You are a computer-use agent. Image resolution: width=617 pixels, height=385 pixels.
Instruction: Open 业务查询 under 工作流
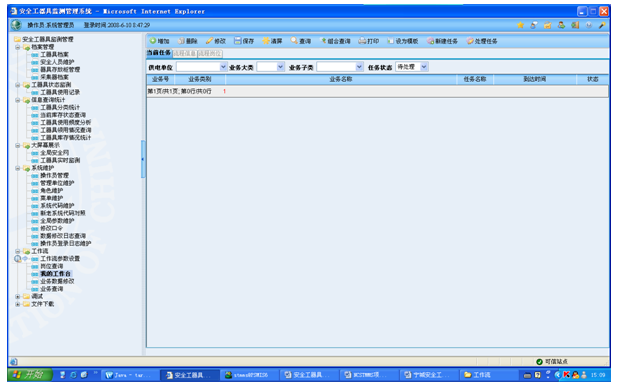(52, 289)
